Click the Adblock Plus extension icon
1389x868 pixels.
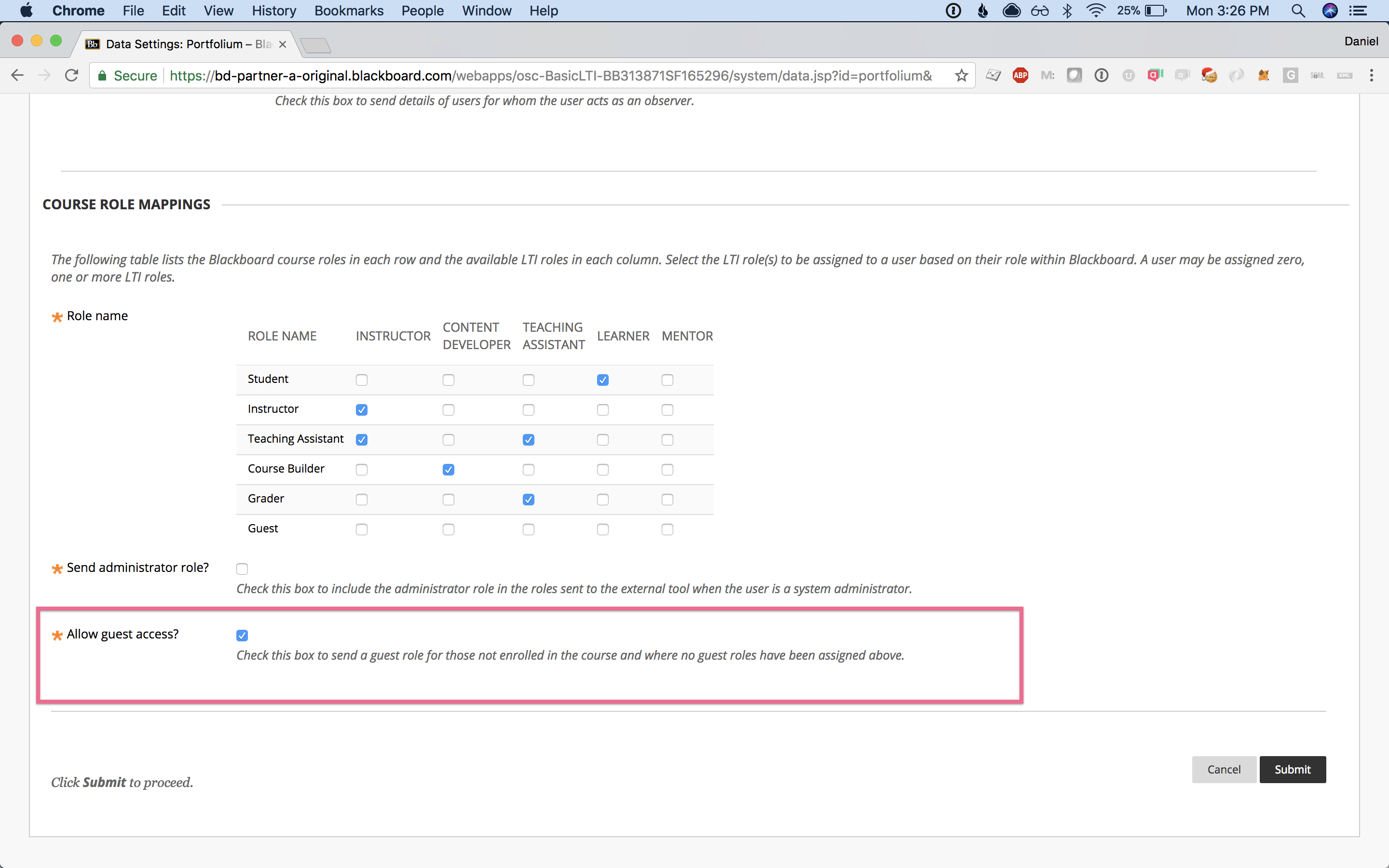tap(1020, 75)
